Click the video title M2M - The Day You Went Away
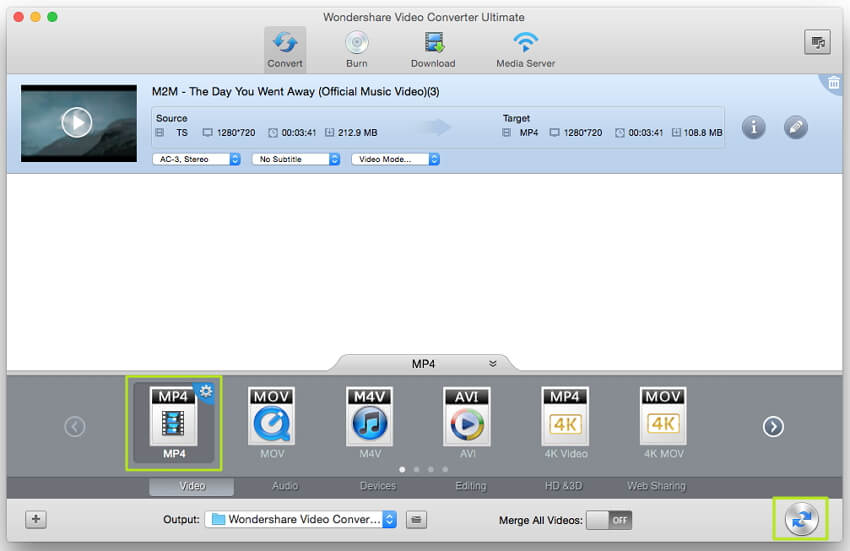Image resolution: width=850 pixels, height=551 pixels. coord(295,92)
